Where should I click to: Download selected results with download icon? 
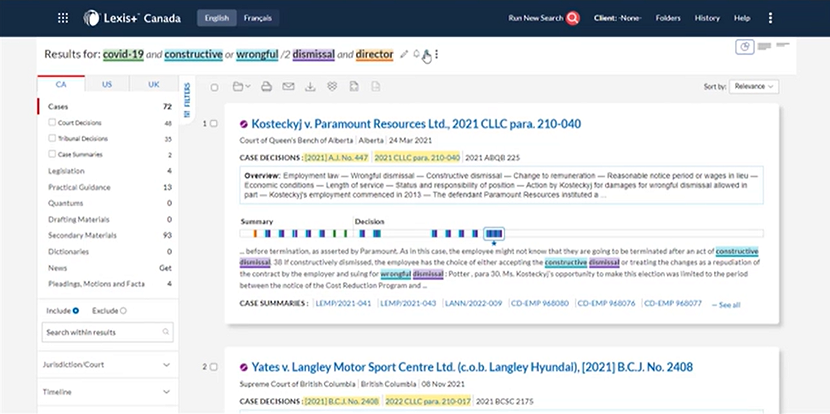pos(310,86)
